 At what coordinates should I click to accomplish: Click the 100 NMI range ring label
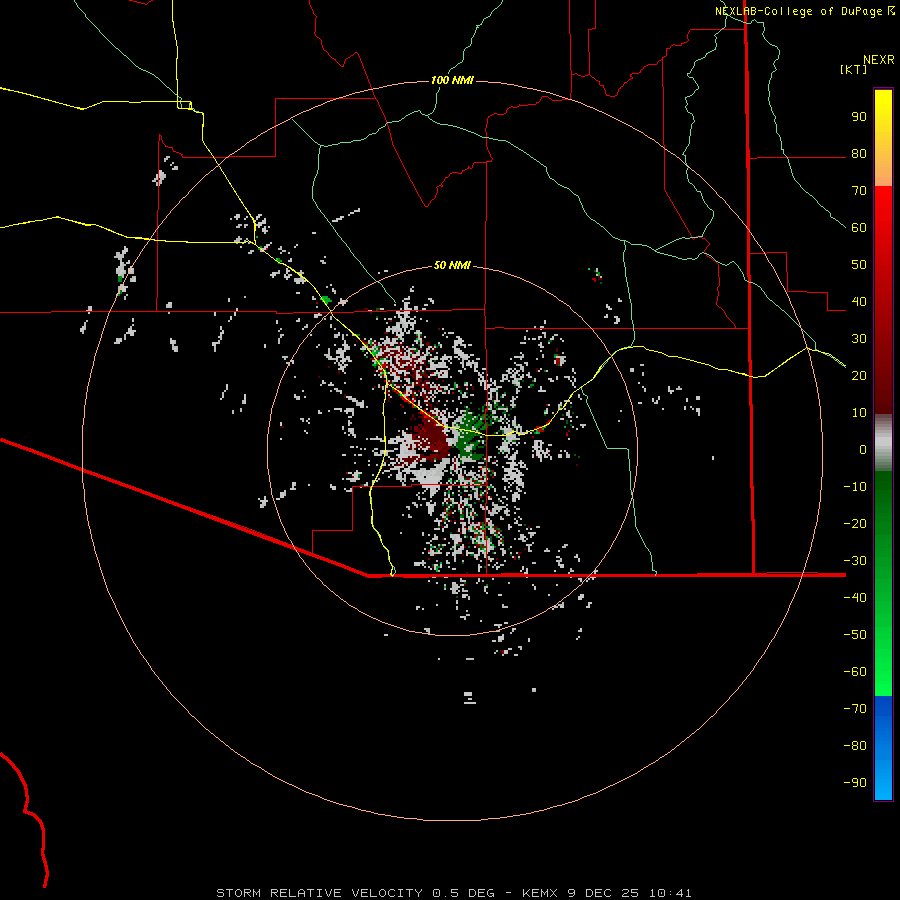(452, 80)
